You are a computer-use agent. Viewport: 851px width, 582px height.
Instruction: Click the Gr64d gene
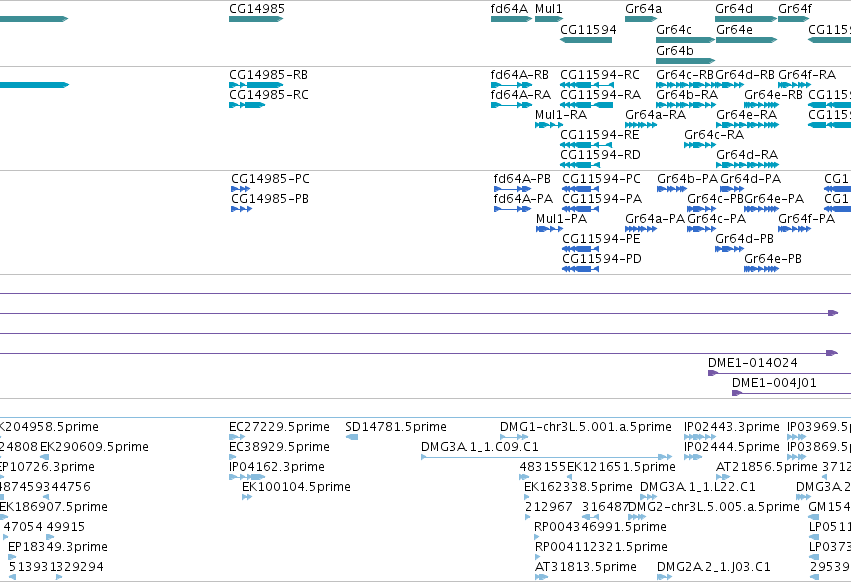tap(746, 19)
